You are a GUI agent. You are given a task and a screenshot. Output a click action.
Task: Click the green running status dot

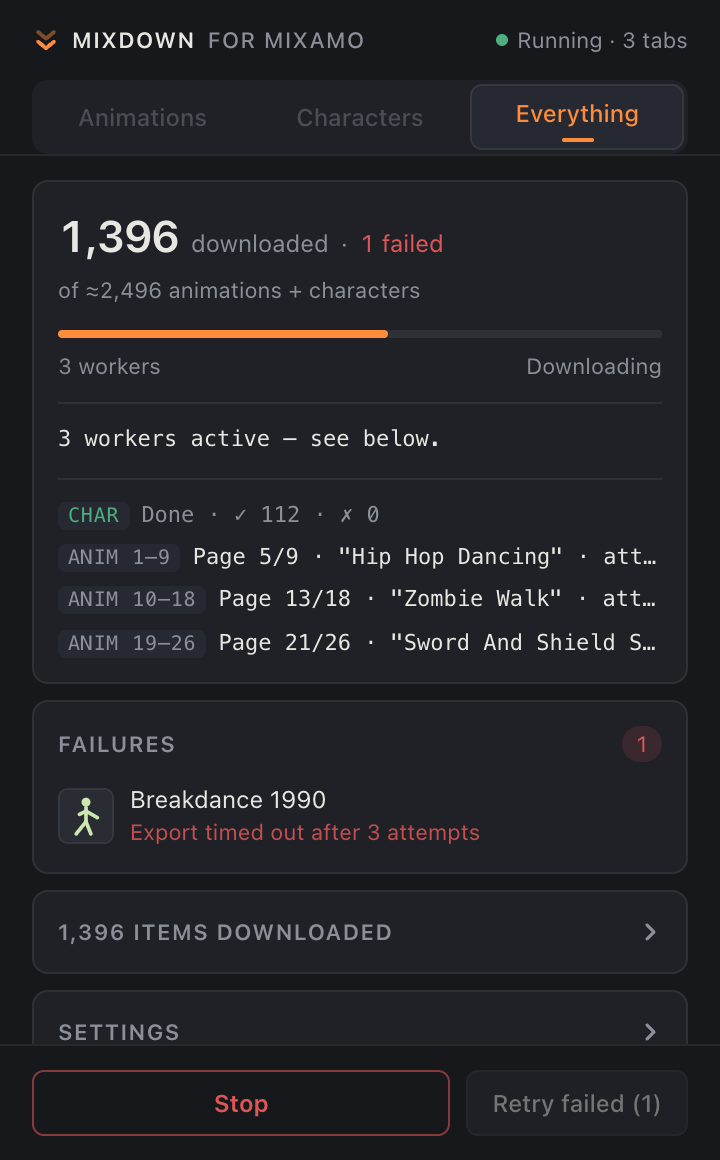pos(502,40)
